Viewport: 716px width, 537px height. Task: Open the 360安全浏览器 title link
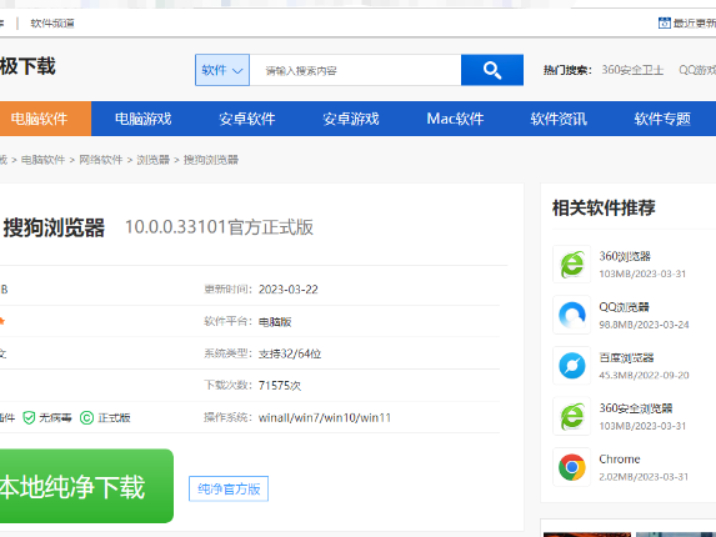[636, 408]
